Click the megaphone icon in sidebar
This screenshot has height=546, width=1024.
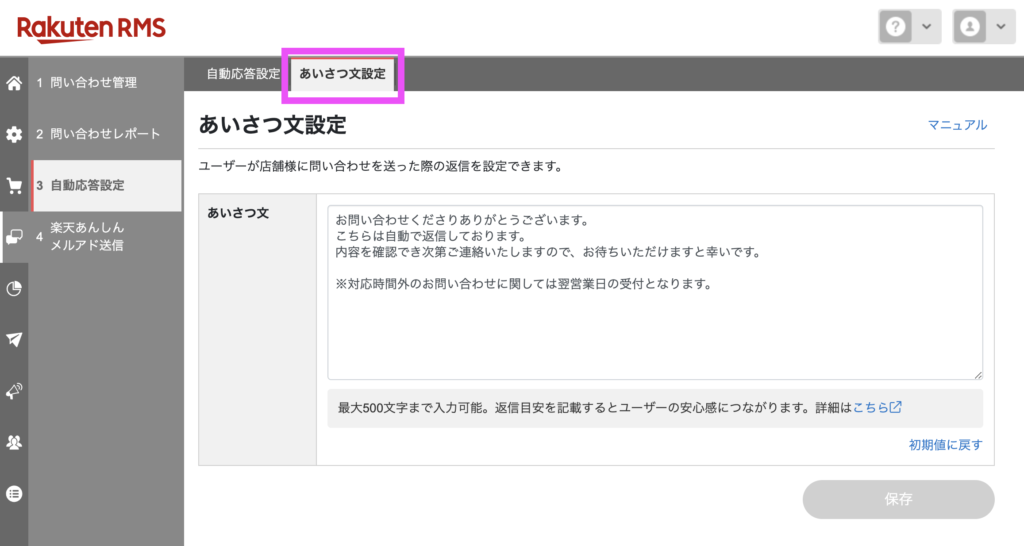(x=14, y=391)
